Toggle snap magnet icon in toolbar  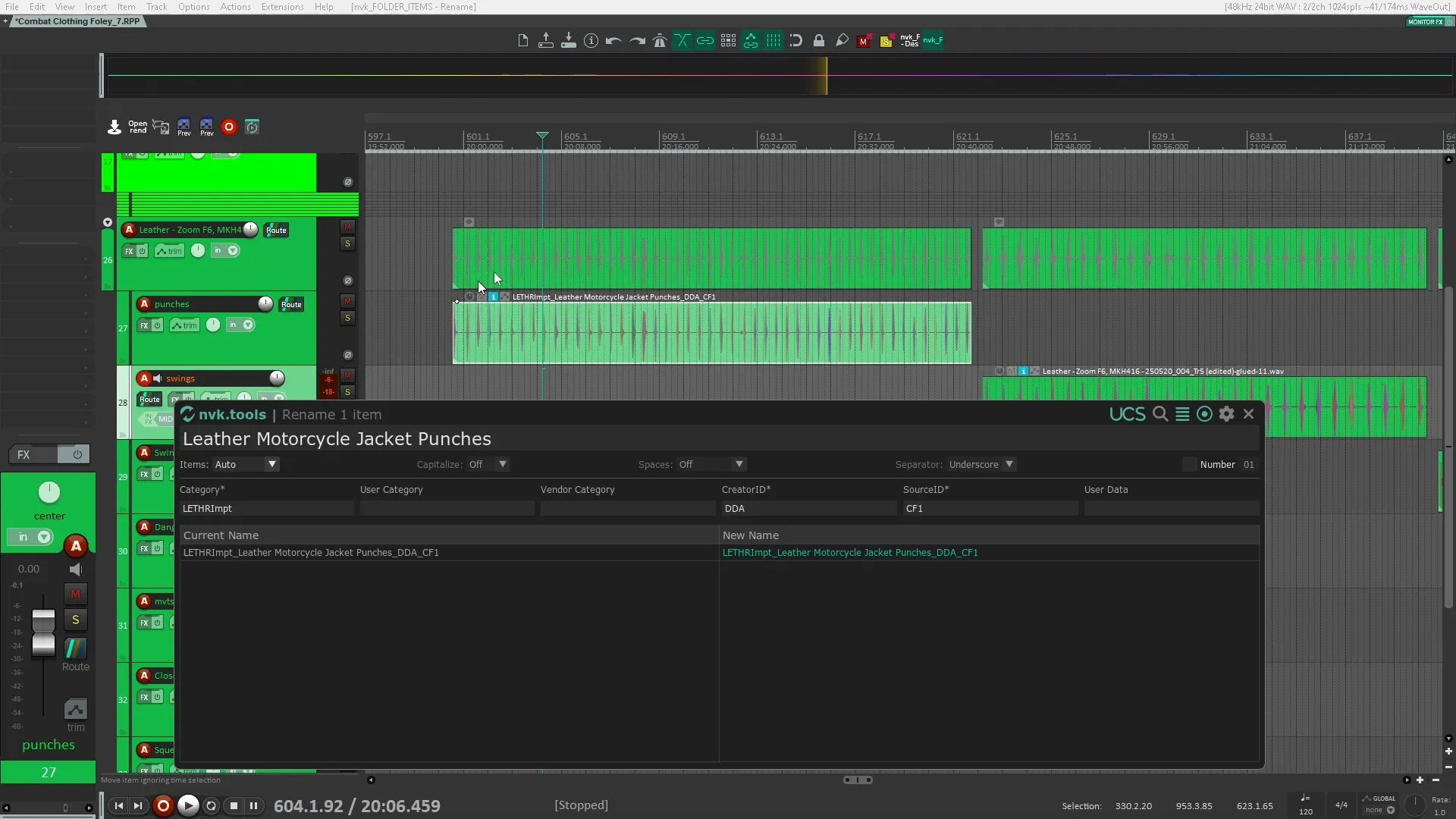[795, 41]
